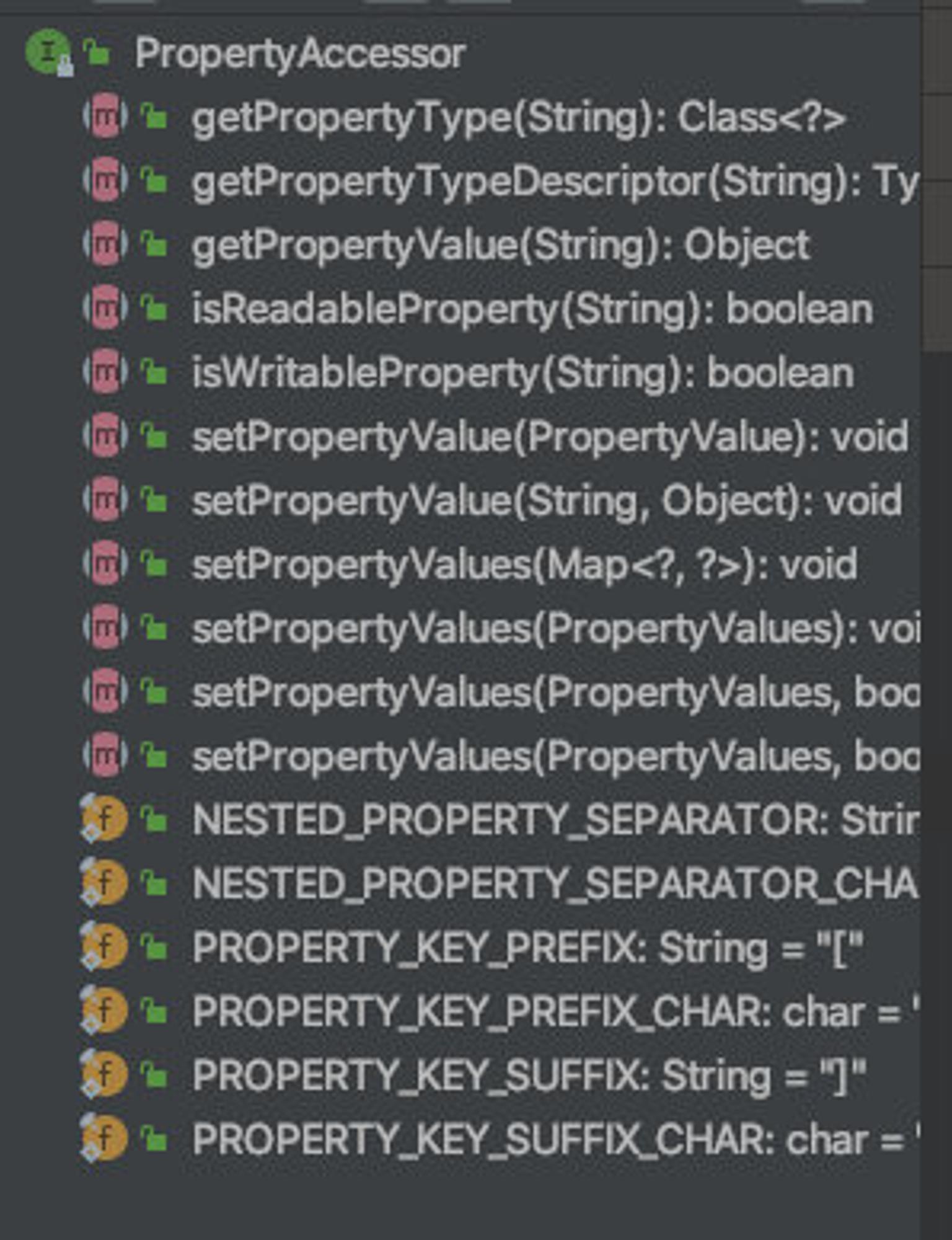This screenshot has height=1240, width=952.
Task: Select NESTED_PROPERTY_SEPARATOR_CHAR field
Action: 555,883
